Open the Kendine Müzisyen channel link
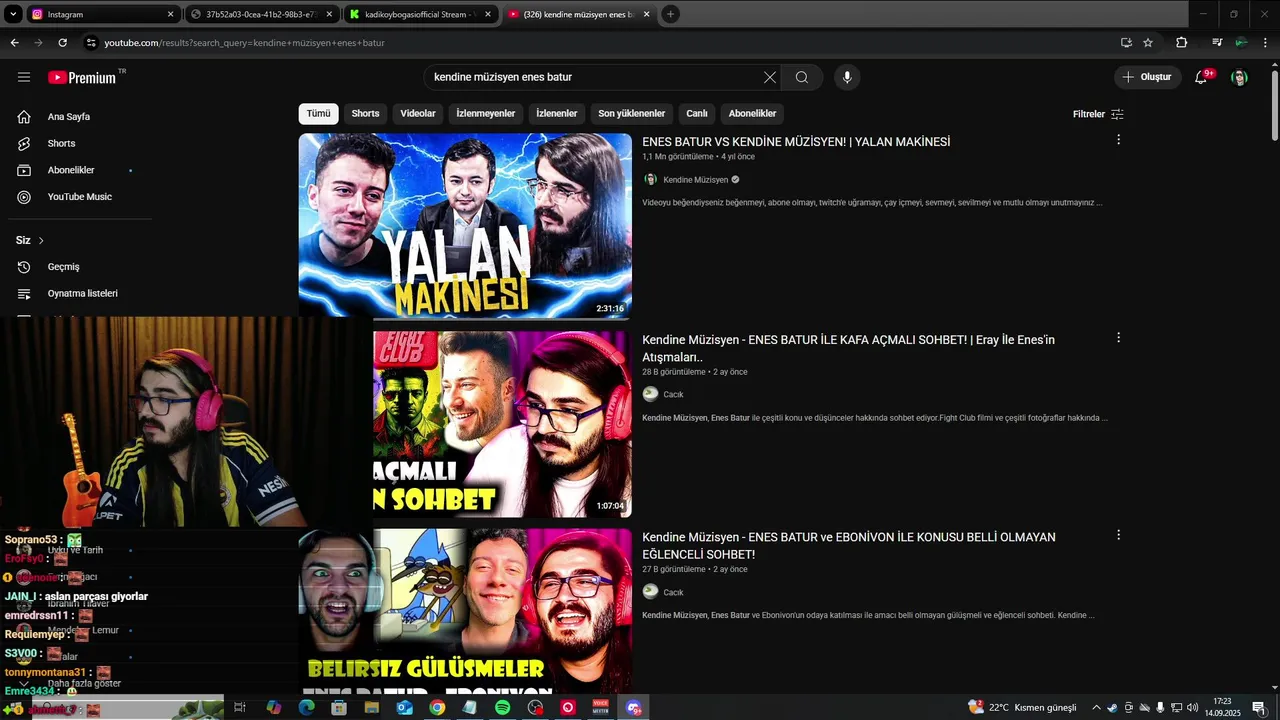Image resolution: width=1280 pixels, height=720 pixels. tap(695, 180)
